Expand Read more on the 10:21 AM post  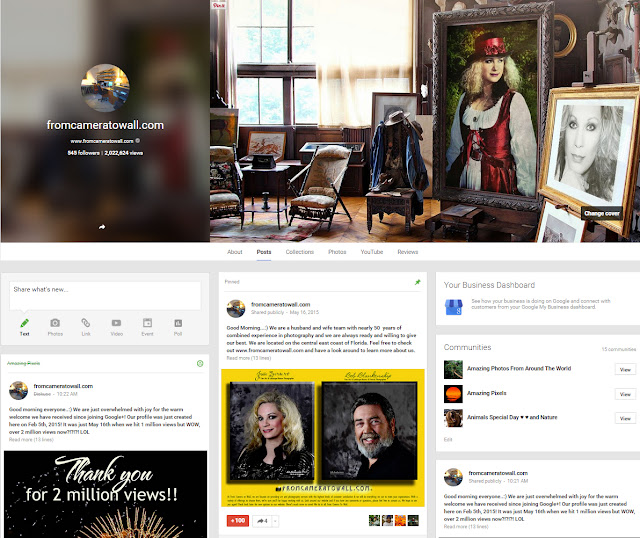point(466,527)
